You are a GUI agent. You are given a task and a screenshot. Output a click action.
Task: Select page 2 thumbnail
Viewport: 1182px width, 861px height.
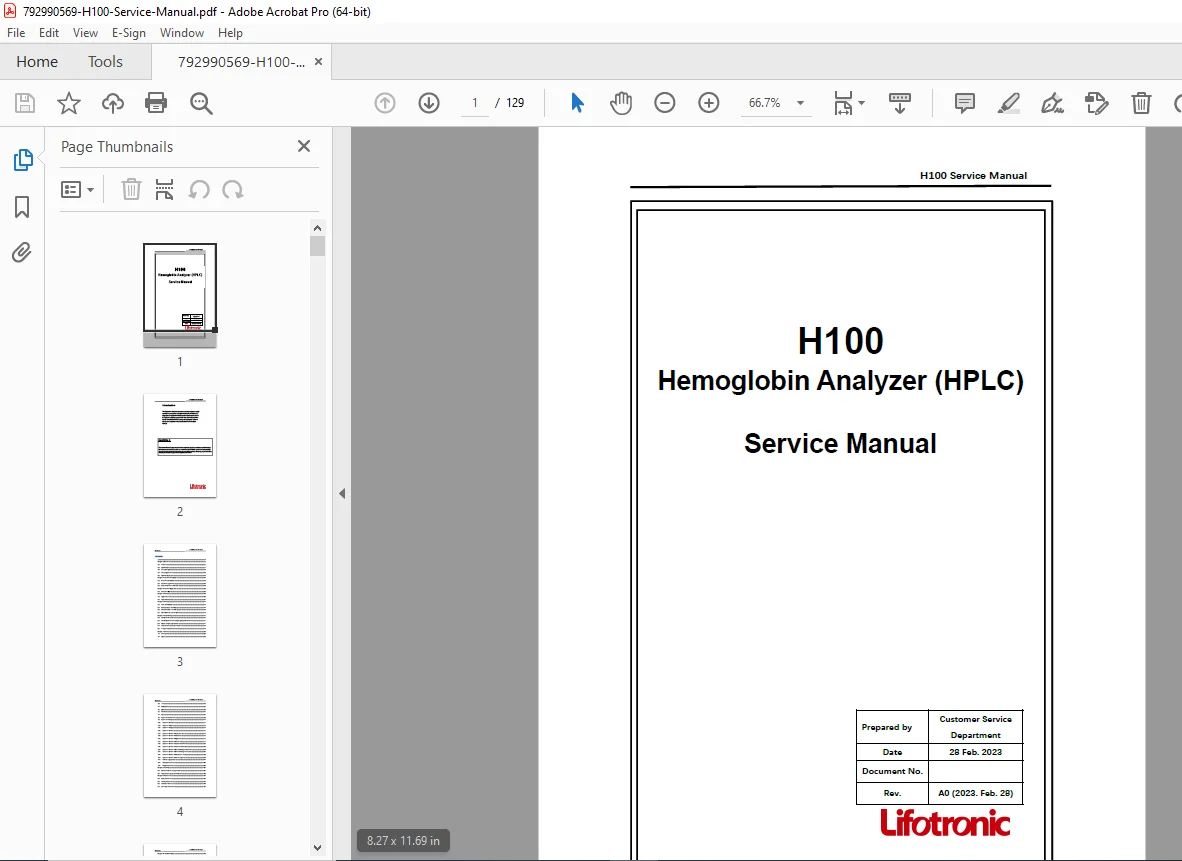(180, 446)
